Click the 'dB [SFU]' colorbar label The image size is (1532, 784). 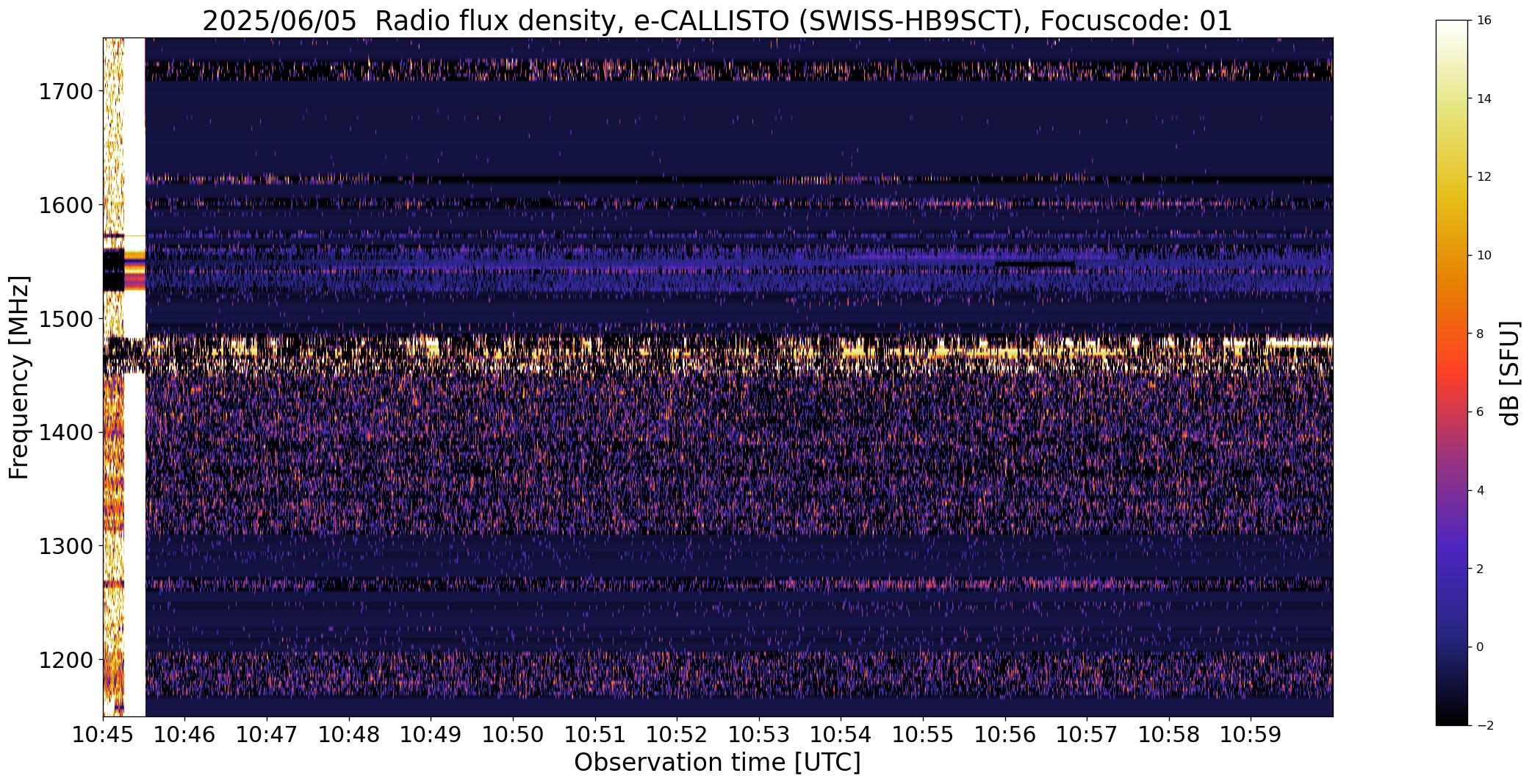[1510, 373]
